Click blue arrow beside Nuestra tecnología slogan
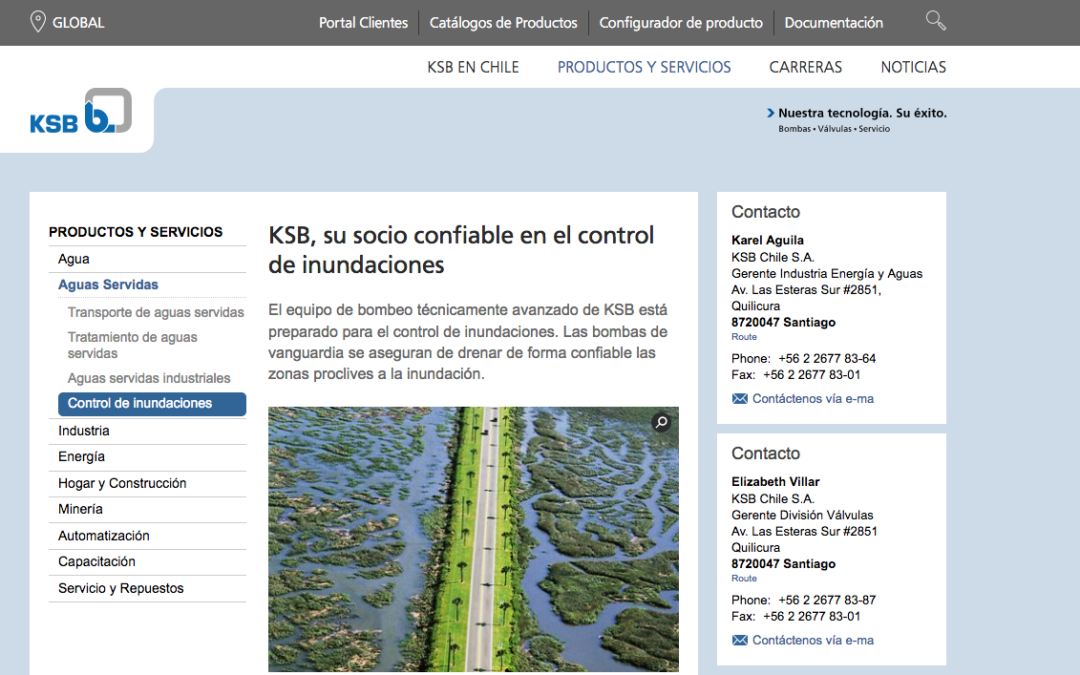Image resolution: width=1080 pixels, height=675 pixels. click(771, 113)
